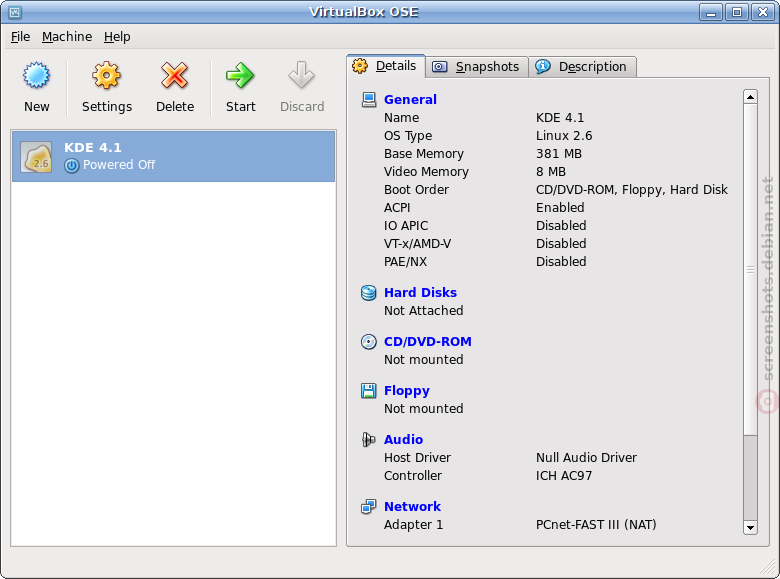Viewport: 780px width, 579px height.
Task: Open the Hard Disks settings link
Action: pyautogui.click(x=420, y=292)
